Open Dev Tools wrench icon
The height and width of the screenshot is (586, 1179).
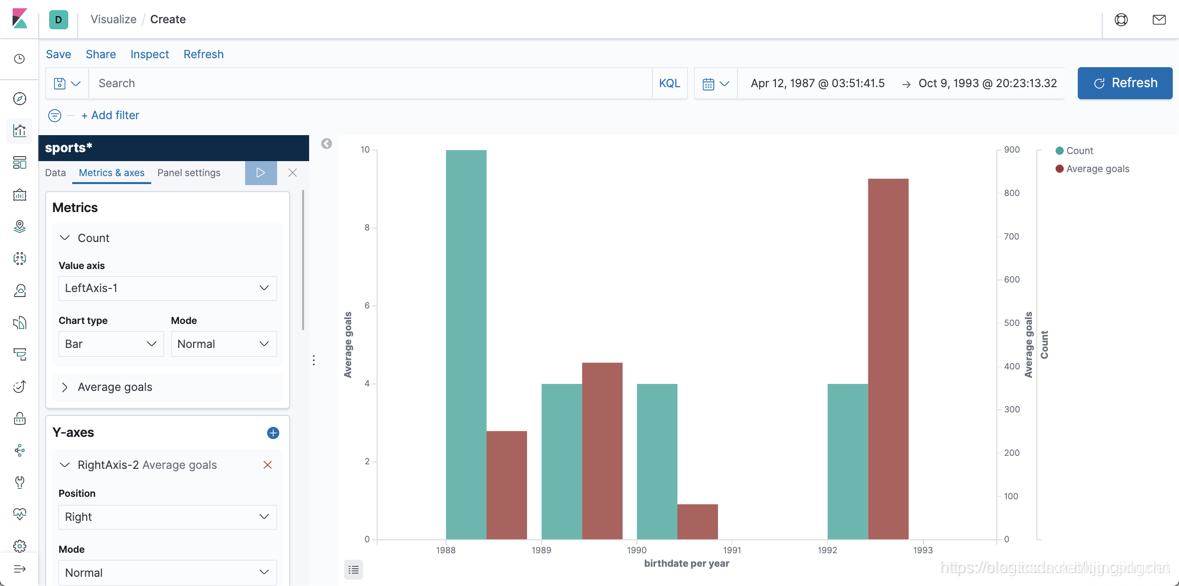[20, 482]
